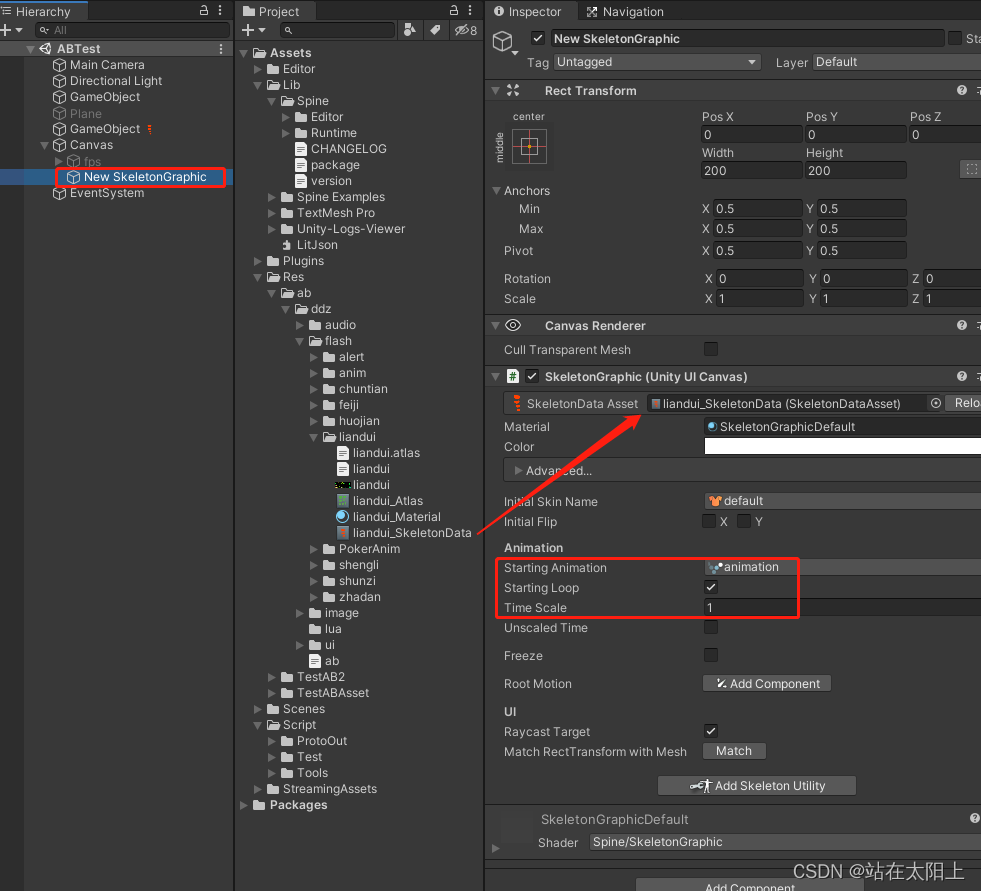Click the Search by Label tag icon
Screen dimensions: 981x891
[435, 30]
